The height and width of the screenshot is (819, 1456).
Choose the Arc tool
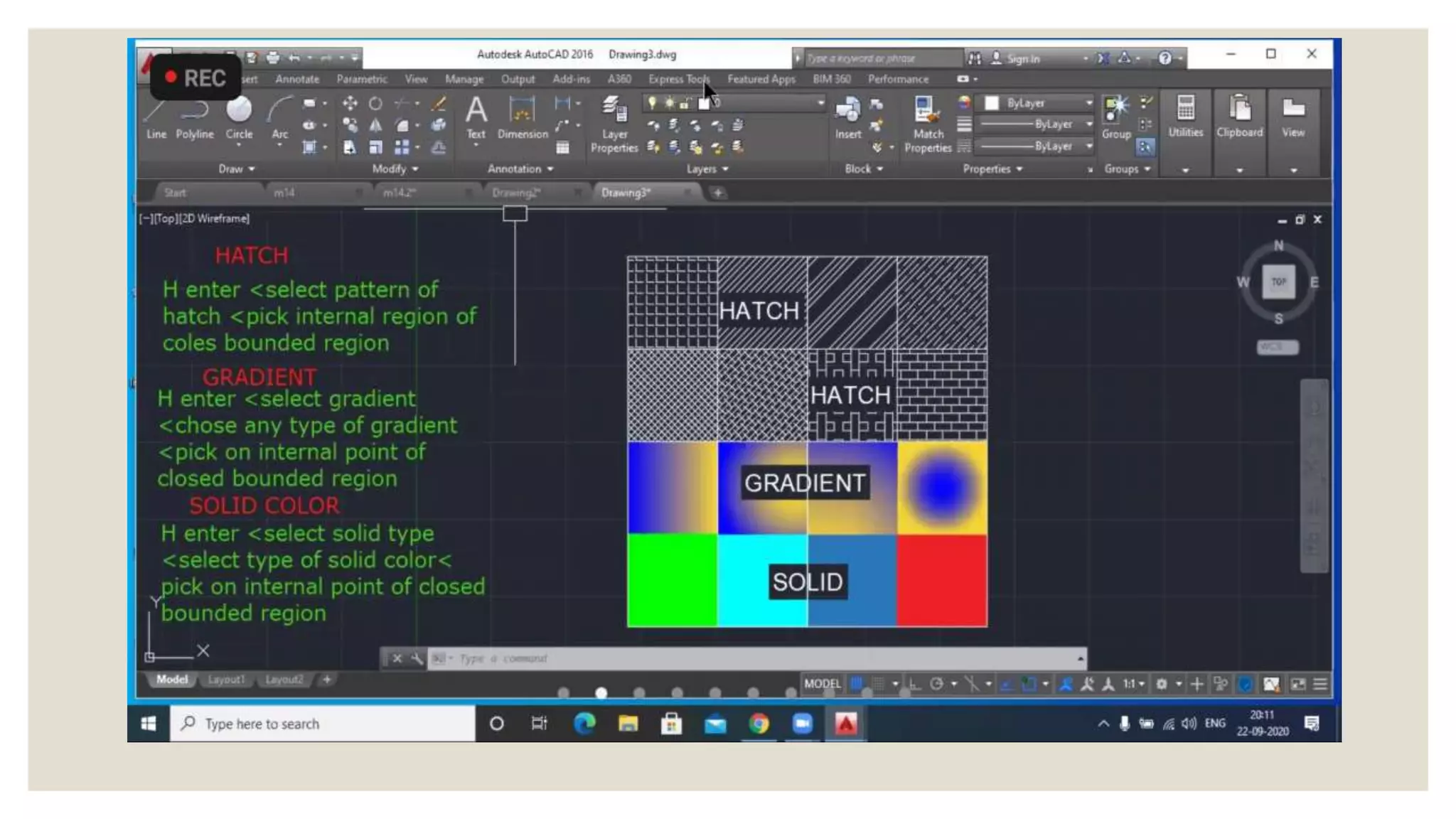click(279, 118)
